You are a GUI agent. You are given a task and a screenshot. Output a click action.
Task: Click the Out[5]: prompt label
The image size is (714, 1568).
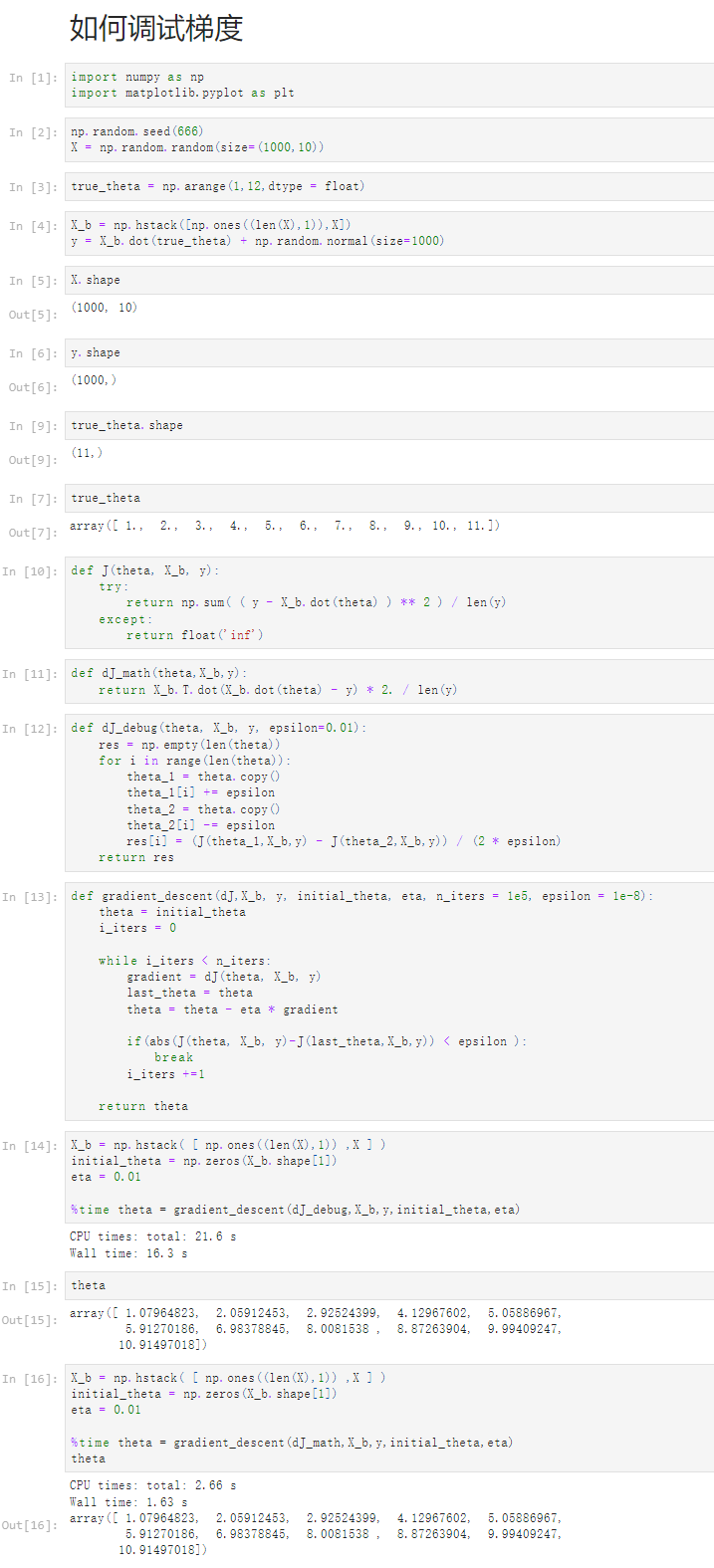[33, 315]
